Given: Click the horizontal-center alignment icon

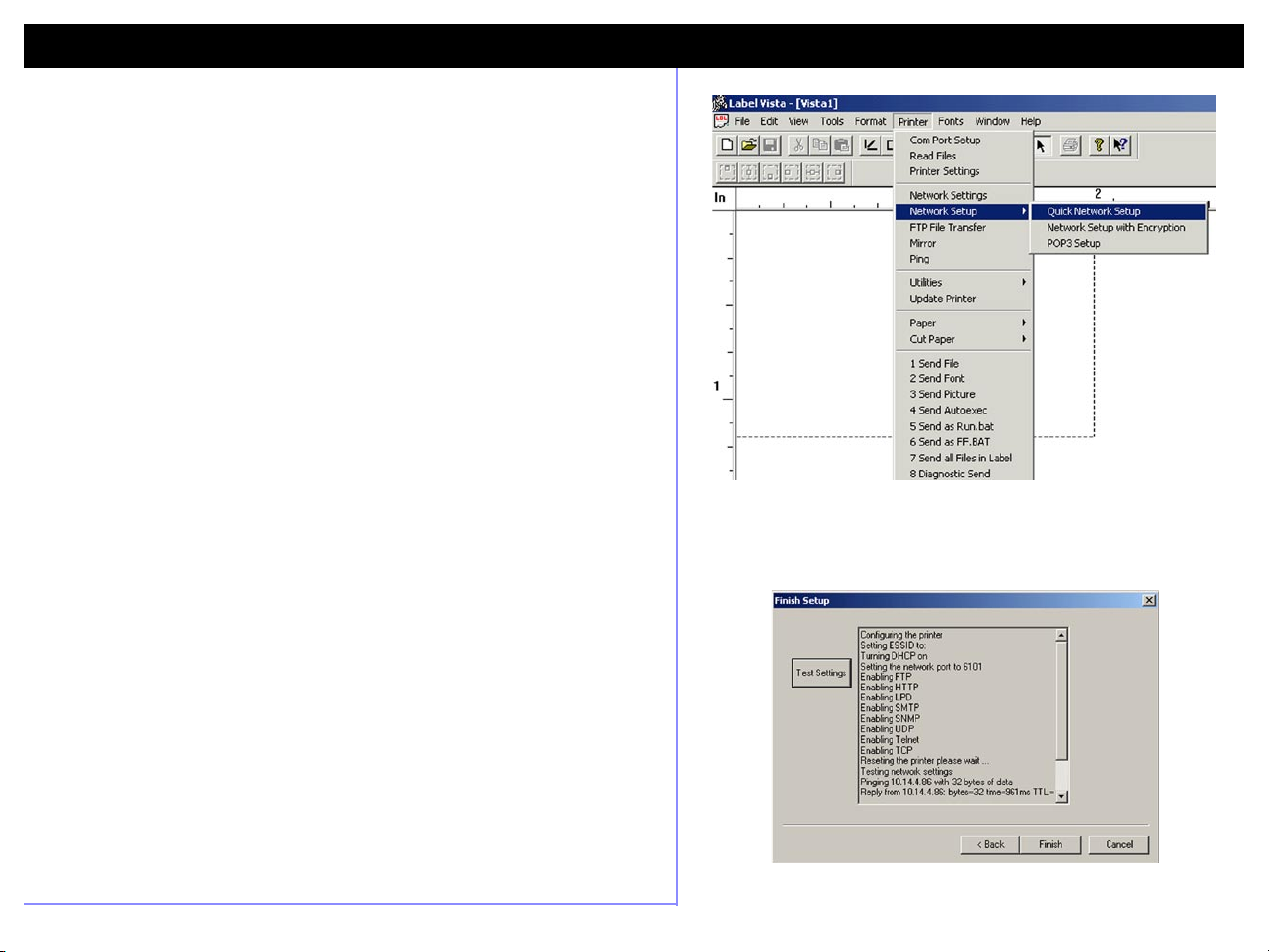Looking at the screenshot, I should pyautogui.click(x=813, y=172).
